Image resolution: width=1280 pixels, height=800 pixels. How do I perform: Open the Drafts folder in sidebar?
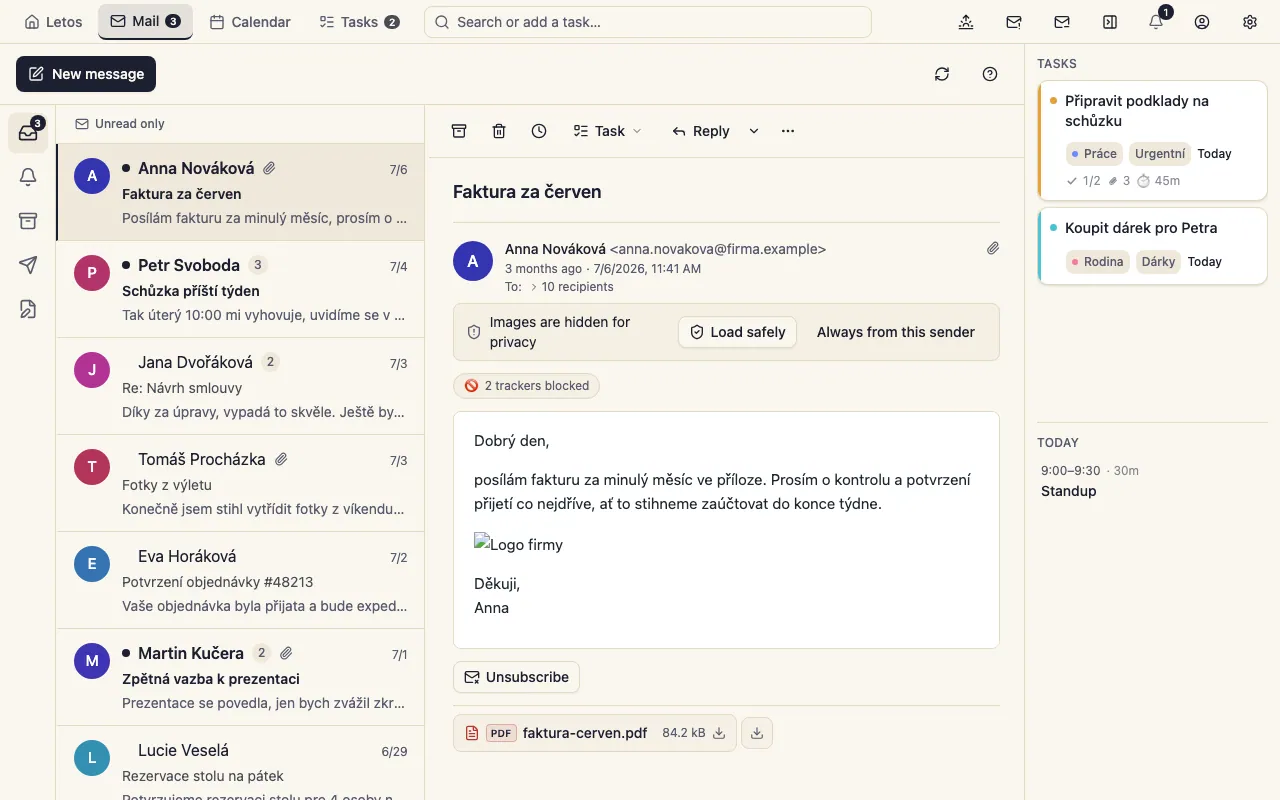(28, 309)
